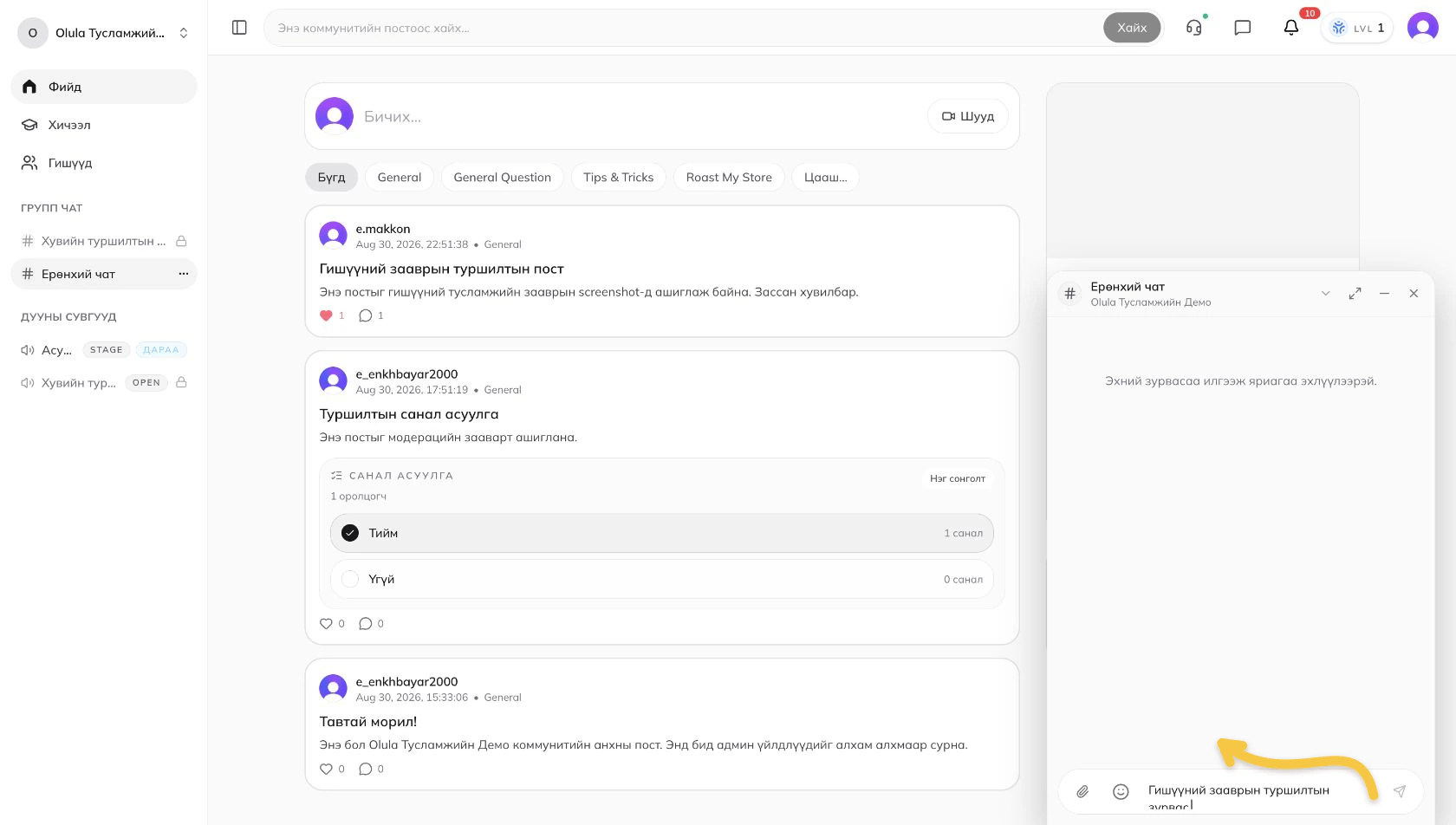Open the emoji picker in chat
Image resolution: width=1456 pixels, height=825 pixels.
tap(1121, 791)
